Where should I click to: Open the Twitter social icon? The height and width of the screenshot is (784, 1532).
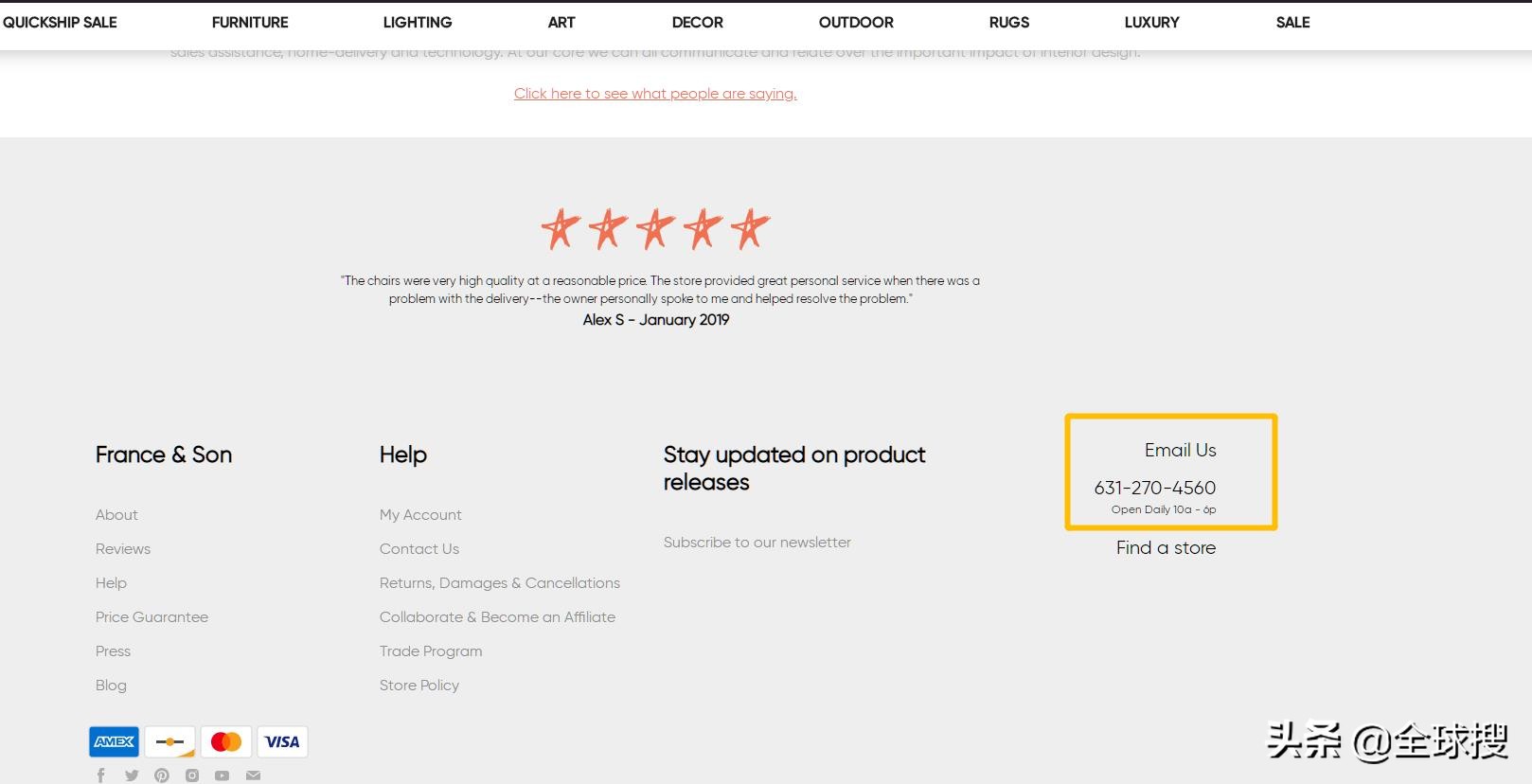[x=132, y=775]
